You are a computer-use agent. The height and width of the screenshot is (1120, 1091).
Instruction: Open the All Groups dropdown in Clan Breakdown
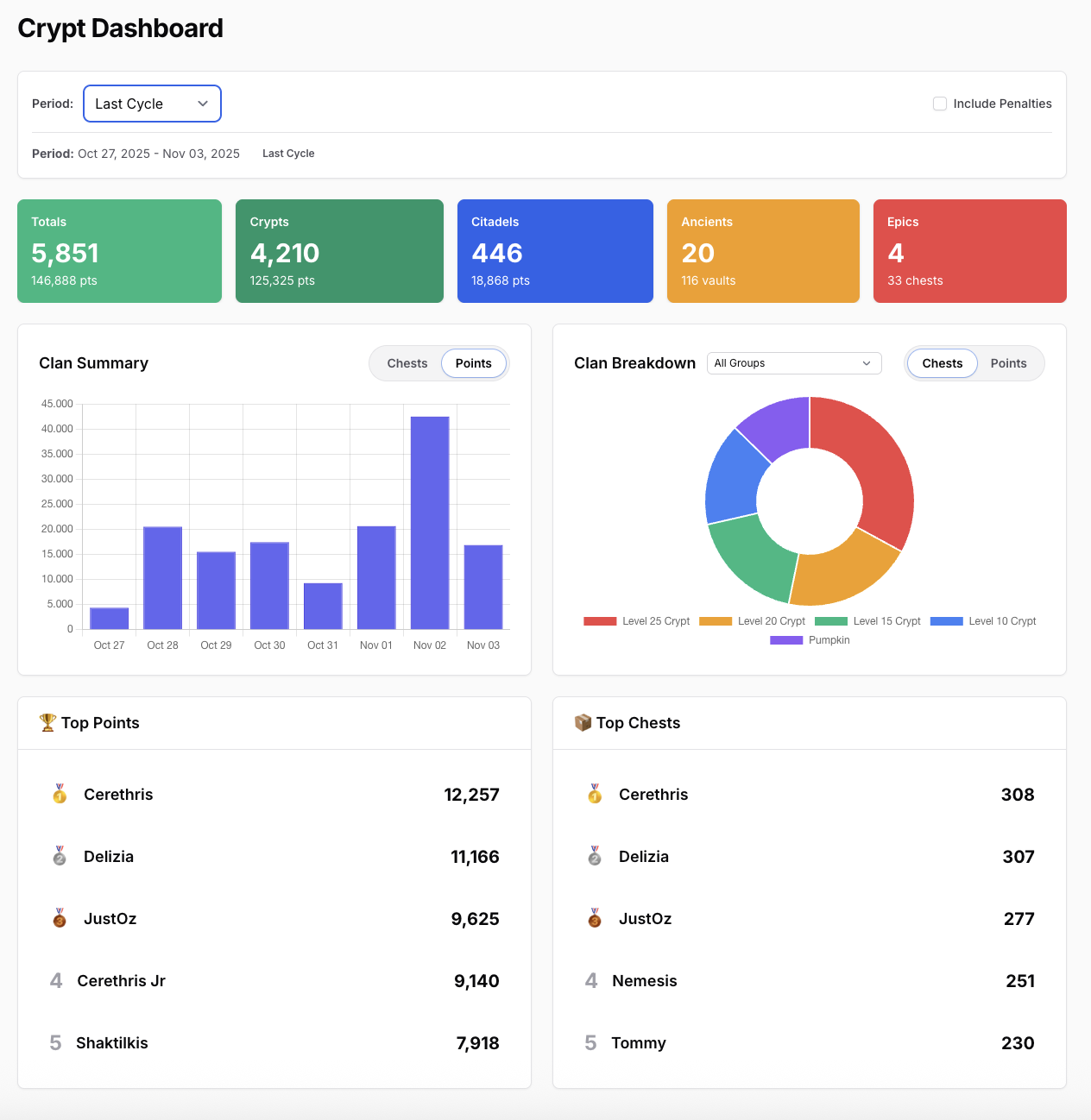coord(793,363)
